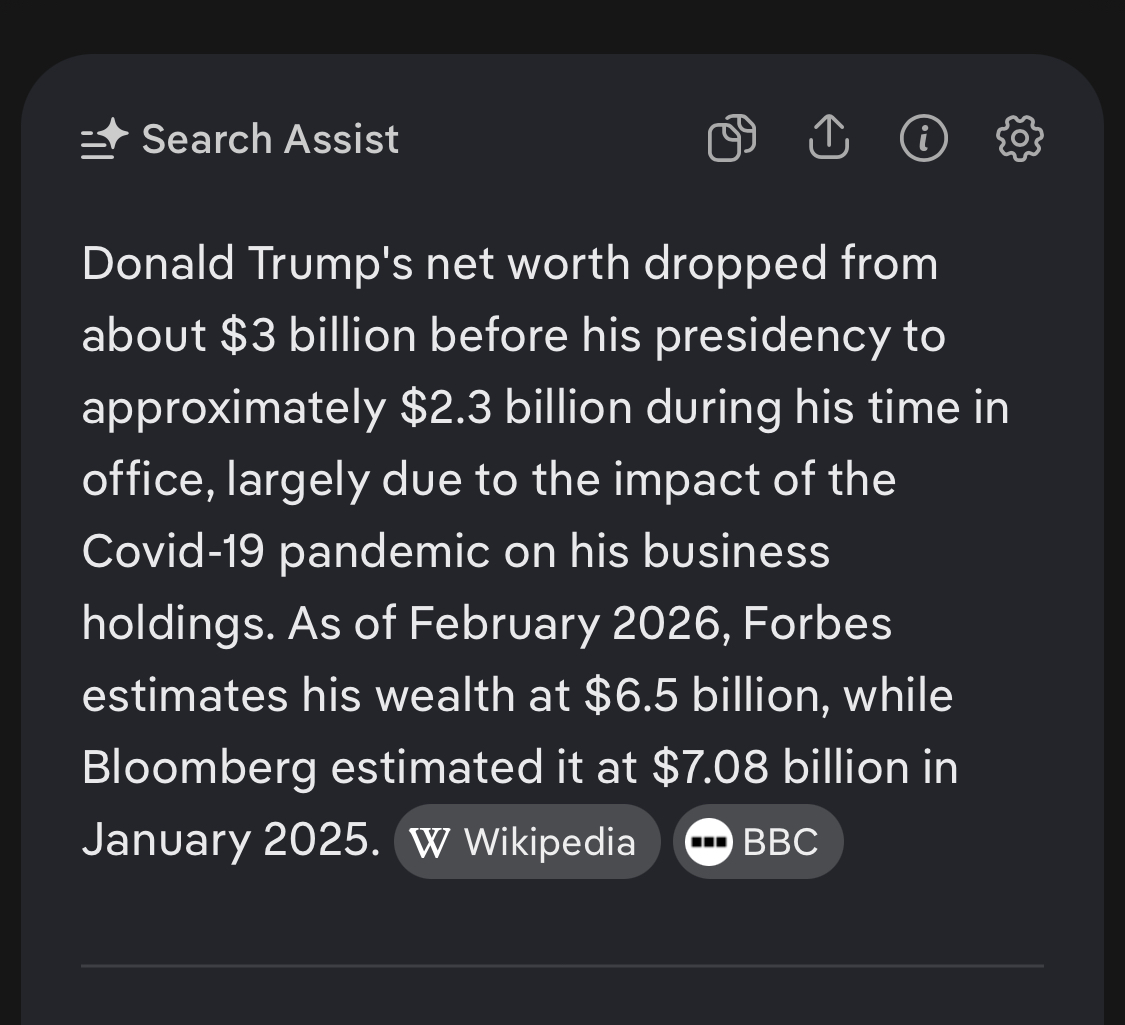Click the word Forbes in the answer
Viewport: 1125px width, 1025px height.
tap(817, 623)
